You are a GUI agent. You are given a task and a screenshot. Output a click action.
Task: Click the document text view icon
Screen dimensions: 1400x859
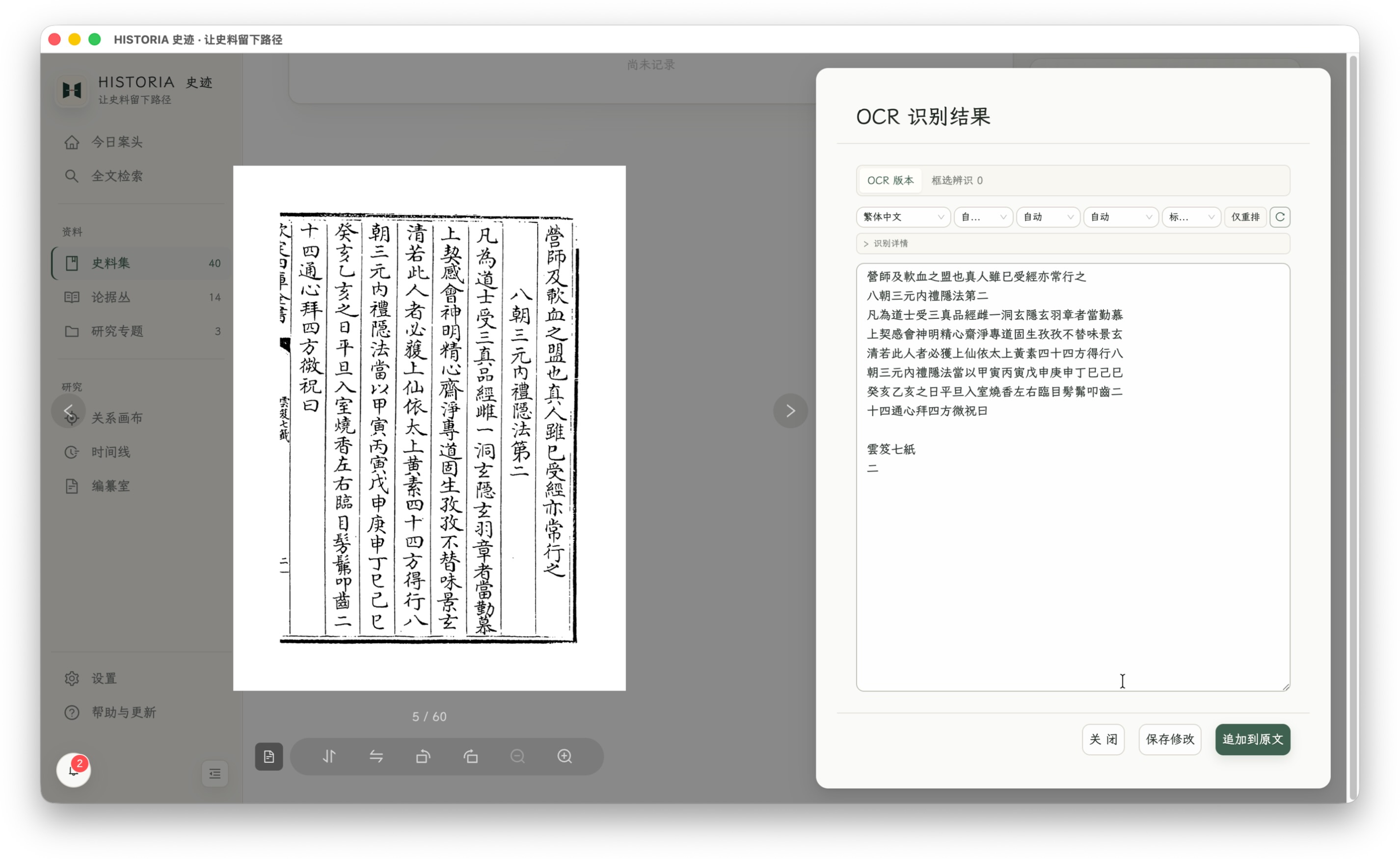[269, 756]
